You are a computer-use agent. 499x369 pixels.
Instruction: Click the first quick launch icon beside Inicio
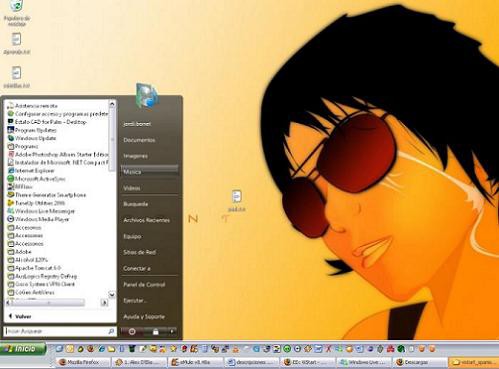59,349
